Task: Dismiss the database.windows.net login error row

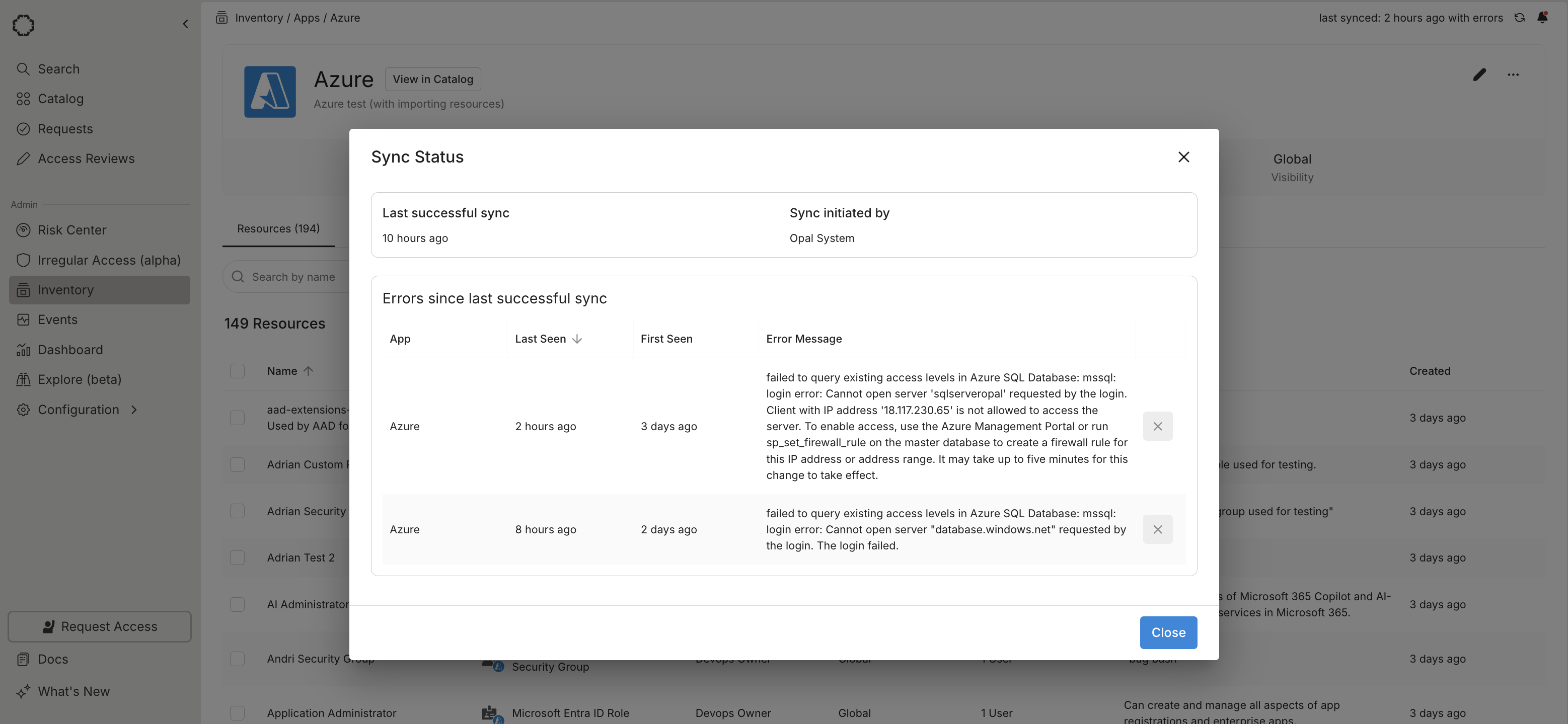Action: click(x=1157, y=529)
